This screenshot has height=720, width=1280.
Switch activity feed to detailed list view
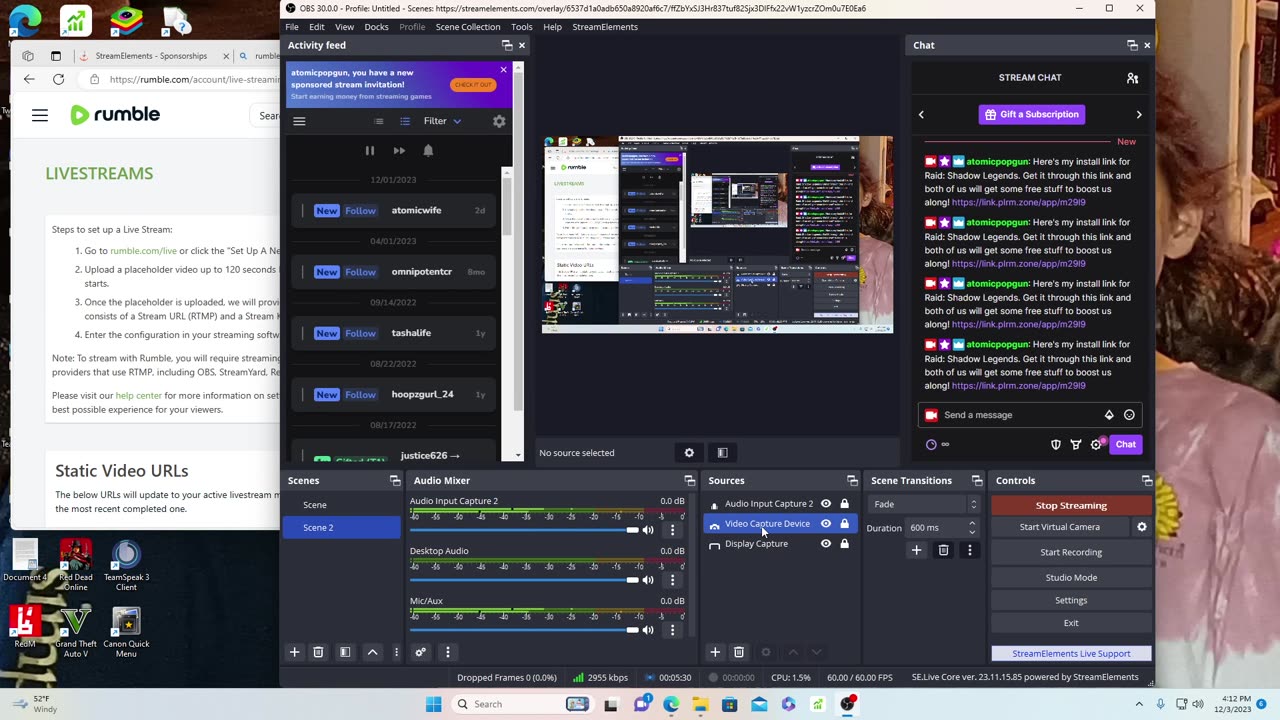pyautogui.click(x=405, y=121)
